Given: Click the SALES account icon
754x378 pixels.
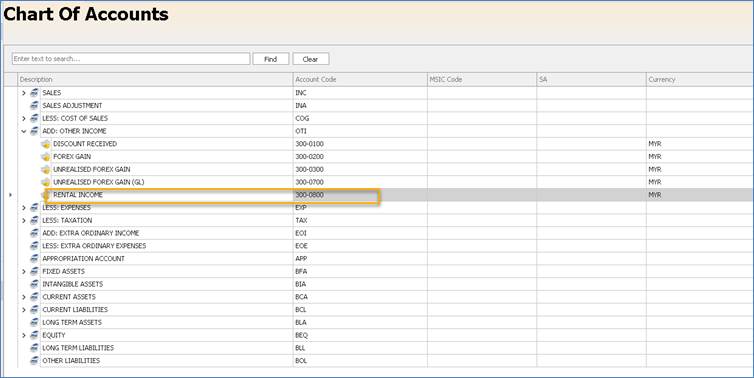Looking at the screenshot, I should click(34, 93).
